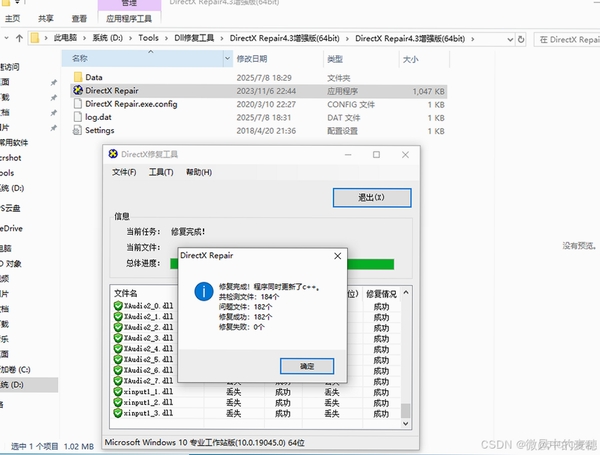Open the 名称 column filter dropdown

click(227, 59)
